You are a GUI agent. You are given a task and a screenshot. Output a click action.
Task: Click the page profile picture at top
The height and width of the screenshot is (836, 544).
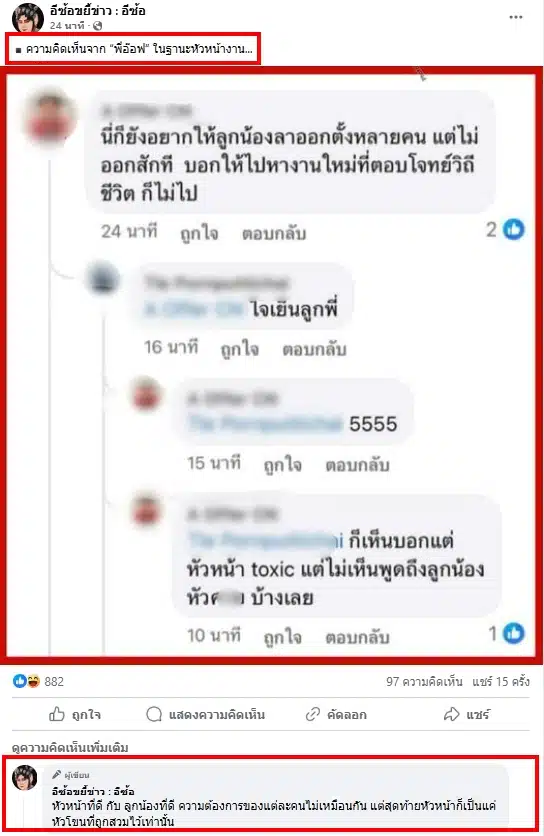coord(27,17)
